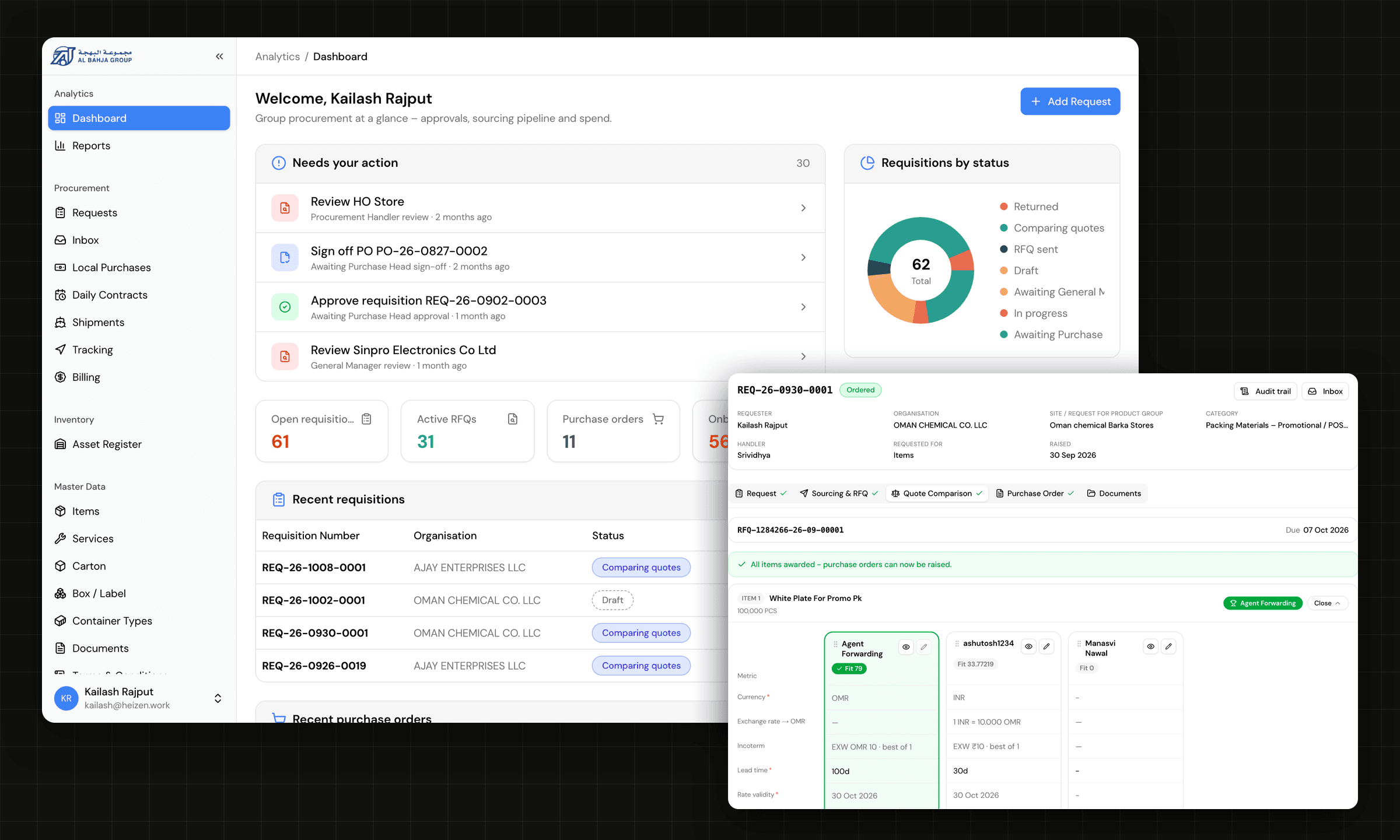Click the Box / Label icon
Viewport: 1400px width, 840px height.
[x=60, y=594]
